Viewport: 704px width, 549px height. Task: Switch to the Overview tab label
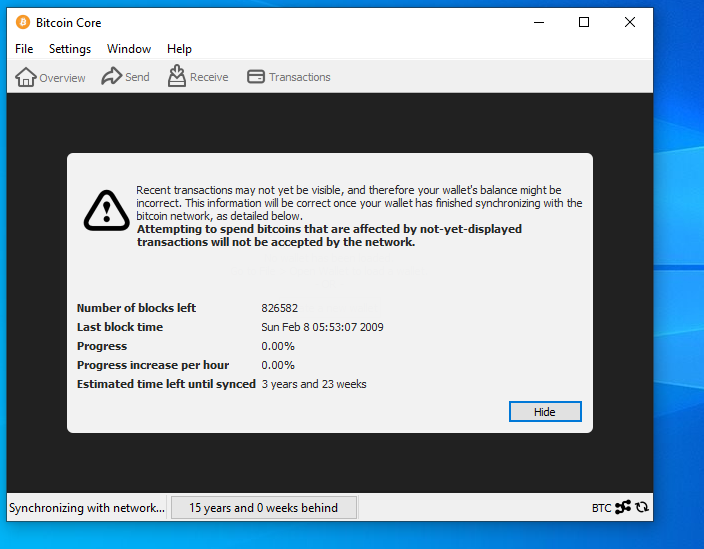62,78
